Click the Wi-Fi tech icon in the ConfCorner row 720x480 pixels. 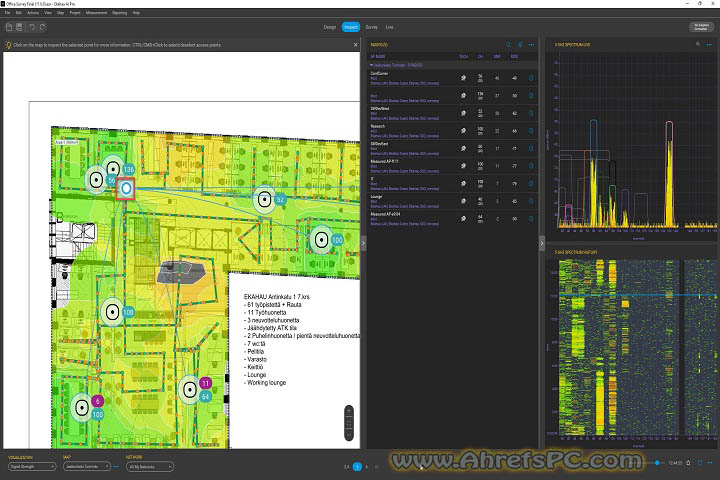click(463, 78)
